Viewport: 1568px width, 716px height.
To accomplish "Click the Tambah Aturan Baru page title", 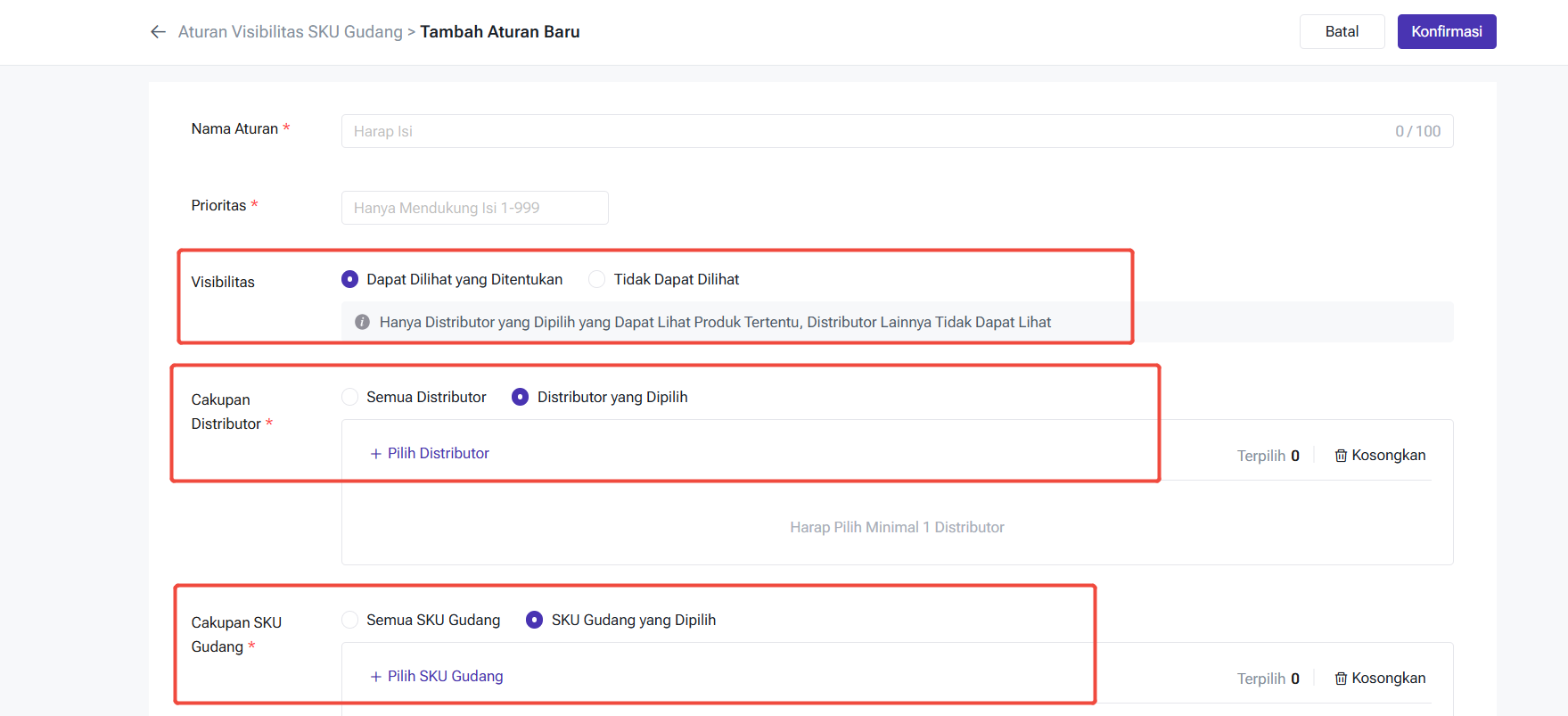I will click(499, 32).
